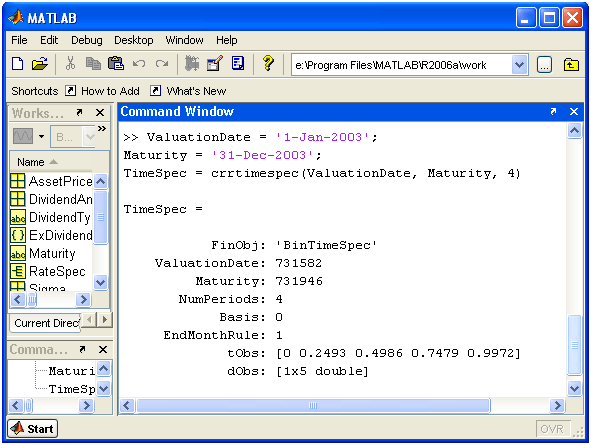Select the DividendTy variable
The height and width of the screenshot is (445, 591).
click(51, 217)
